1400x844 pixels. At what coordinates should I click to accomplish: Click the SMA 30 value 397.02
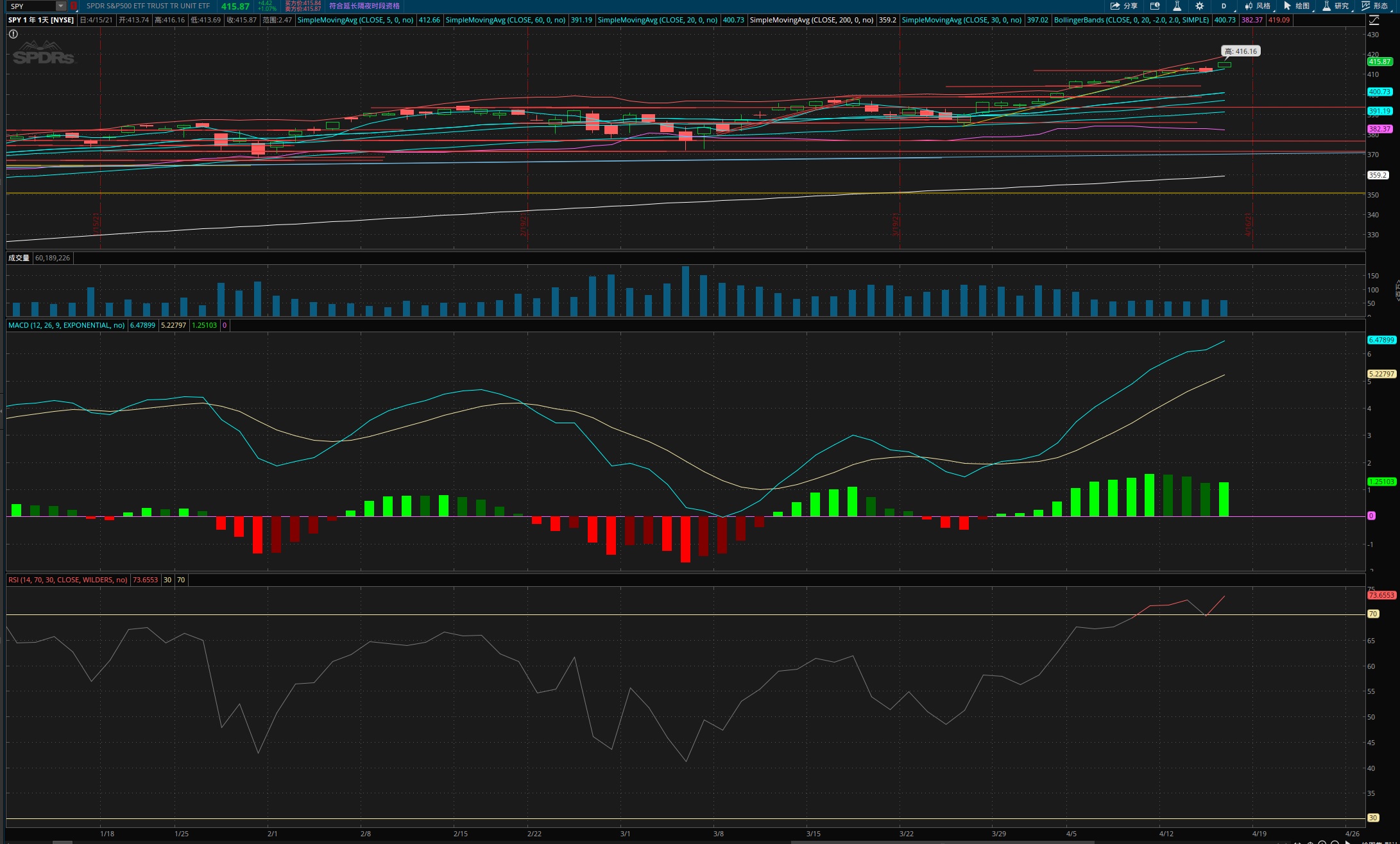tap(1037, 20)
